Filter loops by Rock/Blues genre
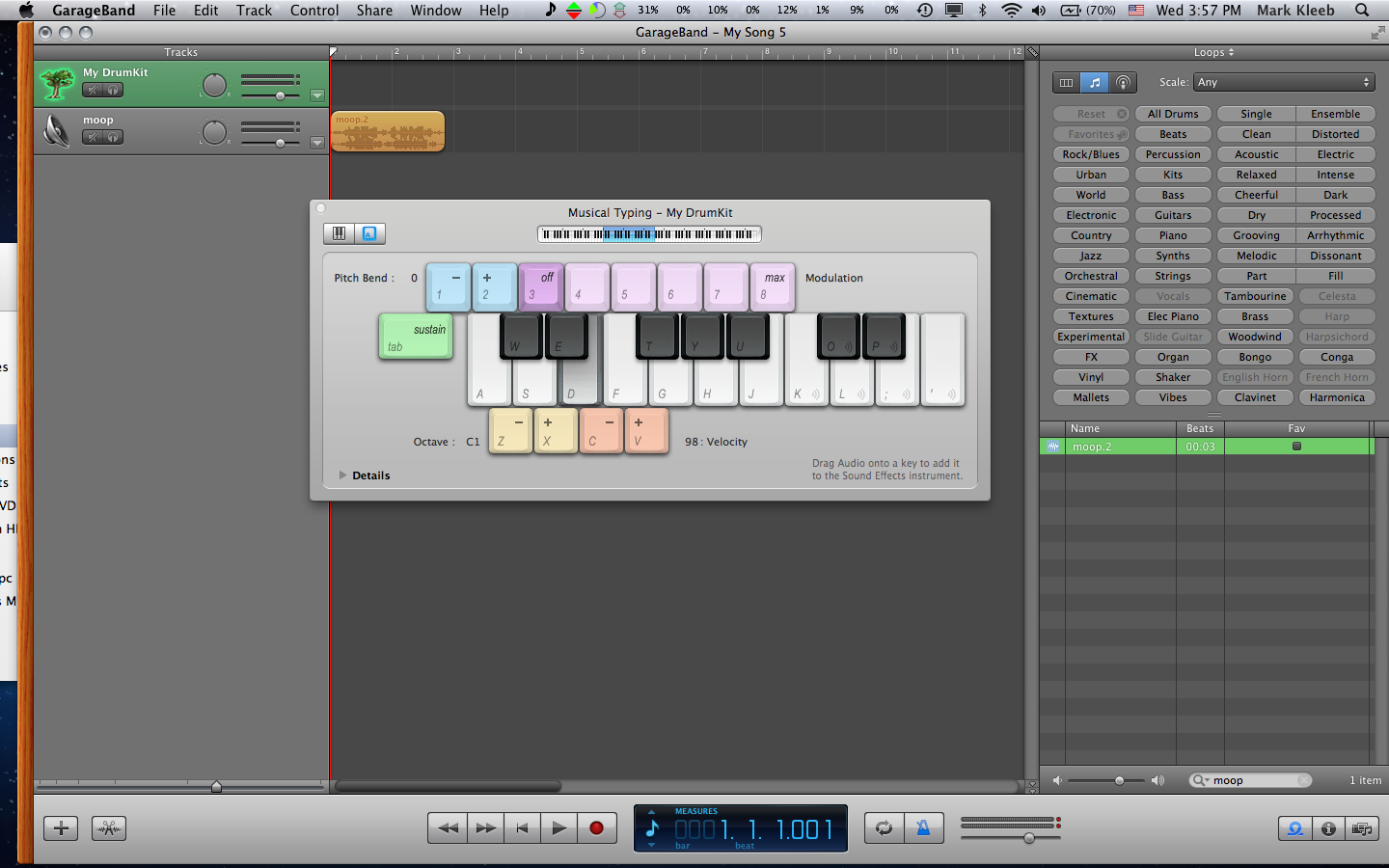The height and width of the screenshot is (868, 1389). point(1091,154)
